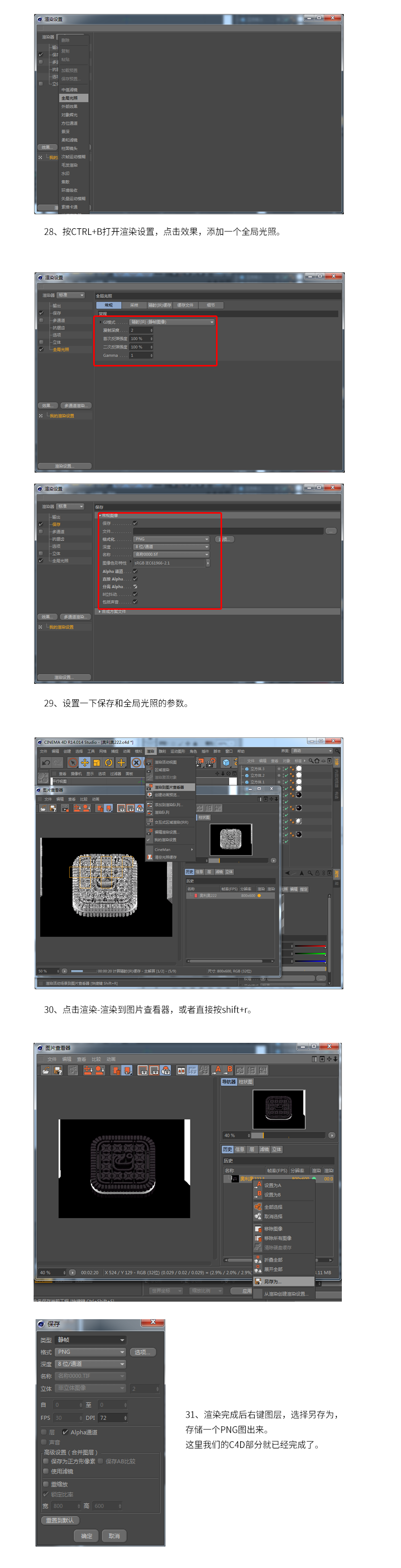Click DPI field showing 72 in 保存 dialog
This screenshot has width=401, height=1568.
coord(112,1418)
